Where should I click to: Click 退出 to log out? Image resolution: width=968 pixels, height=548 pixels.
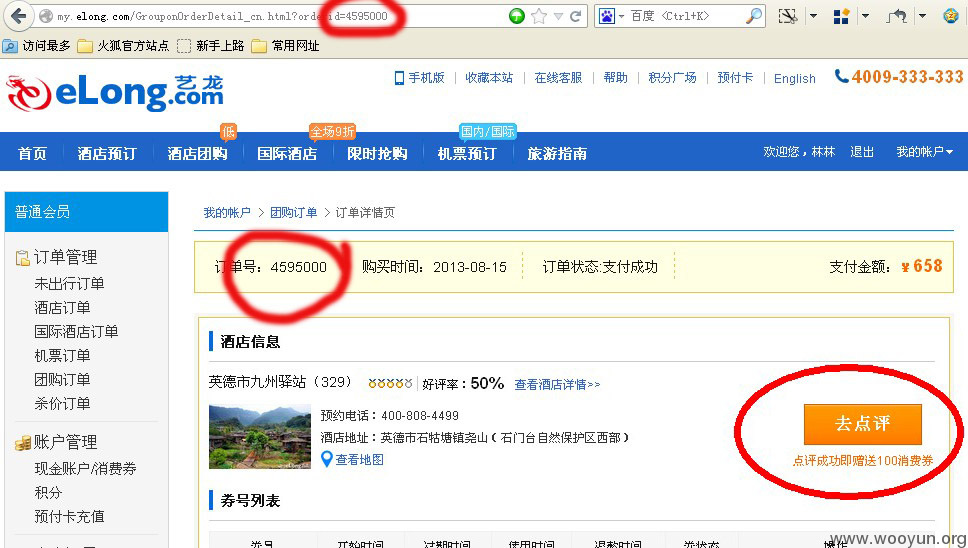[x=862, y=152]
